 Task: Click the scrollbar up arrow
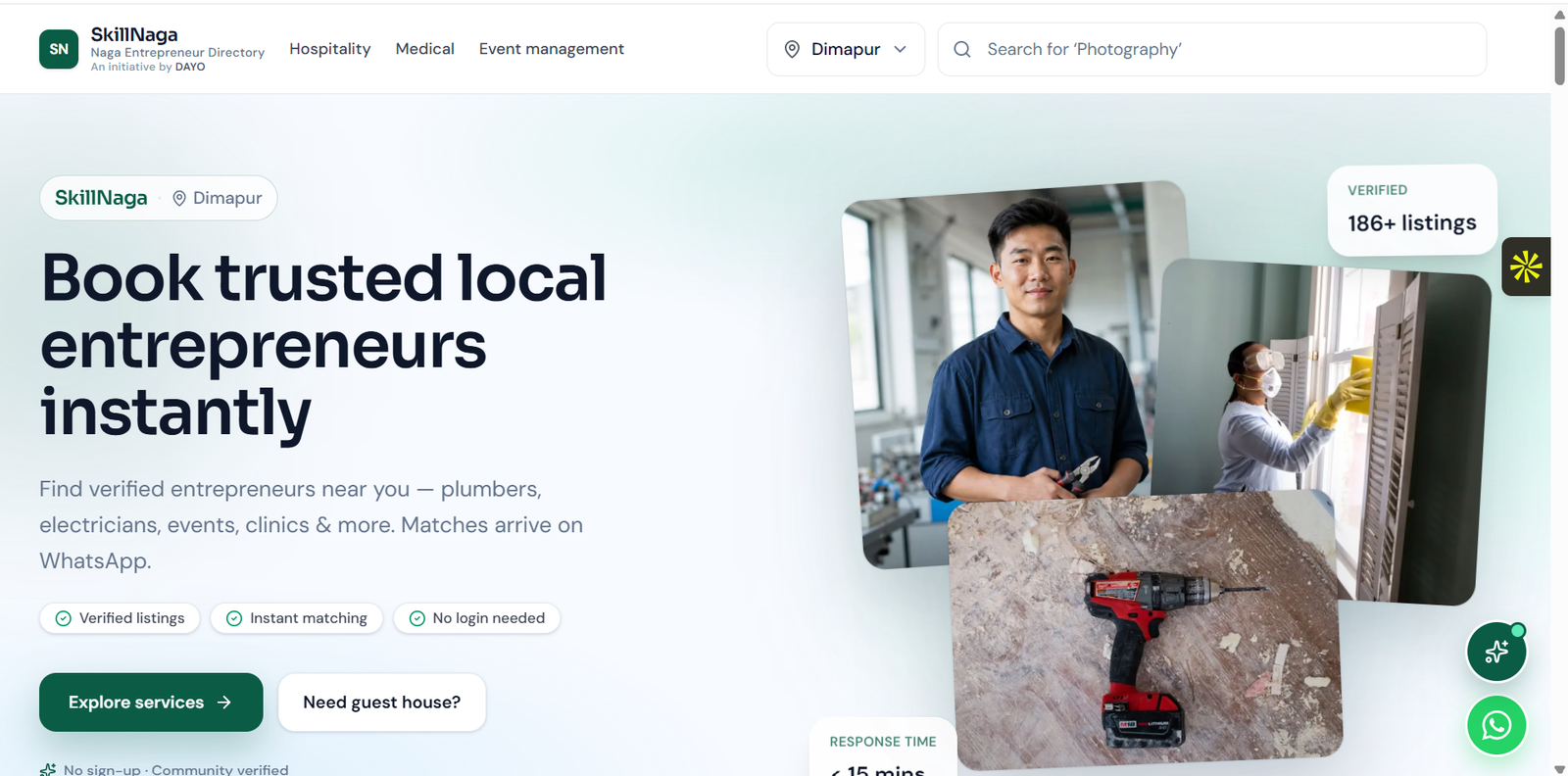click(x=1559, y=14)
